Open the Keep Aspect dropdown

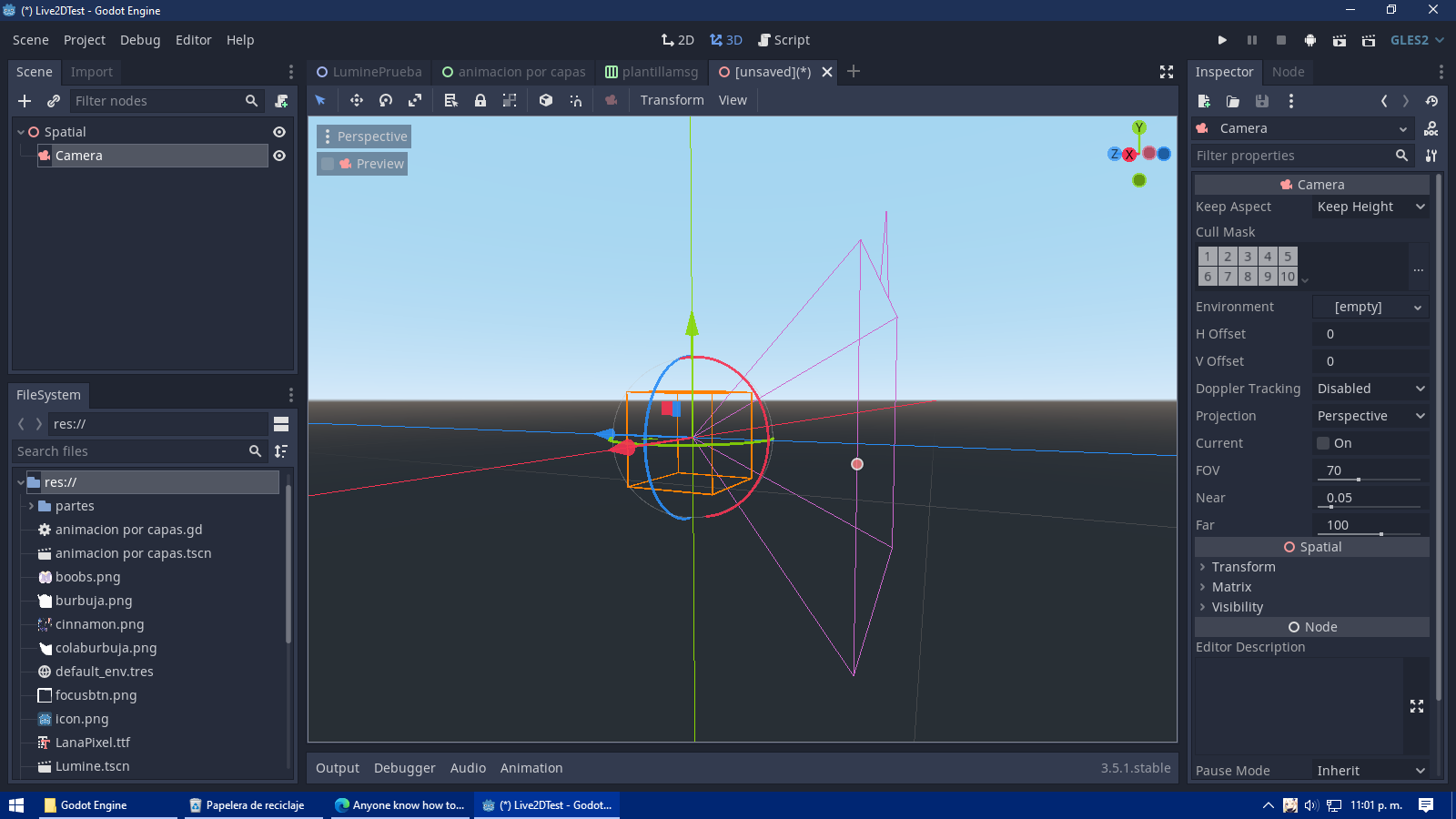(x=1370, y=206)
